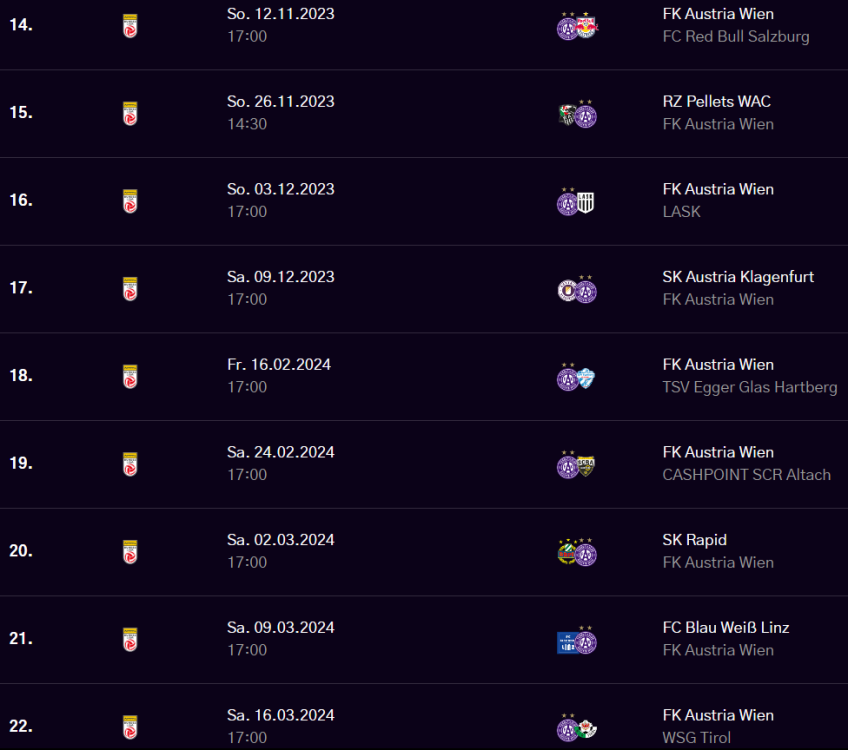This screenshot has height=750, width=848.
Task: Open the FC Red Bull Salzburg team link
Action: pos(736,37)
